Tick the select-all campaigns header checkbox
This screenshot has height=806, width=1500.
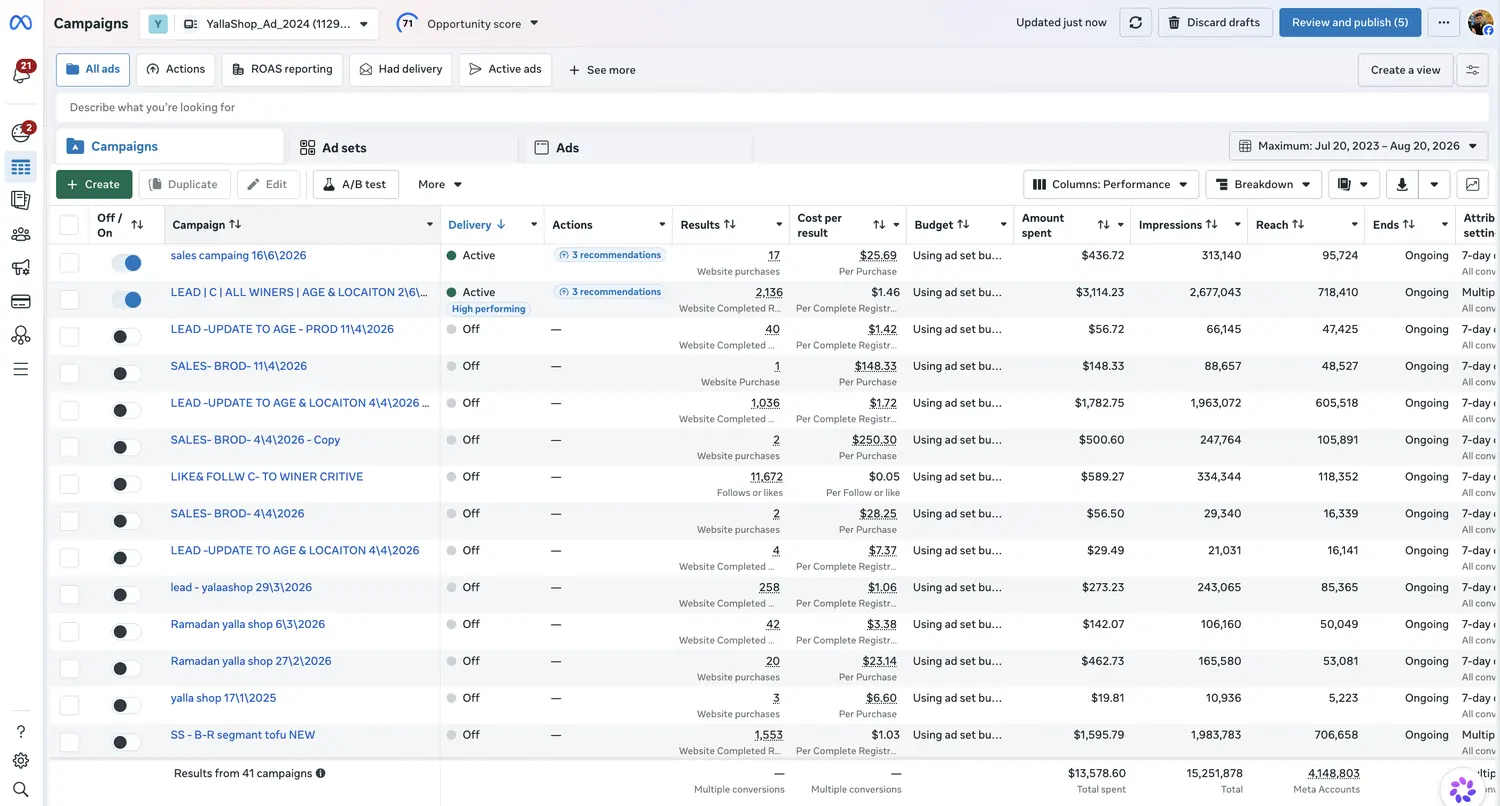[x=69, y=225]
